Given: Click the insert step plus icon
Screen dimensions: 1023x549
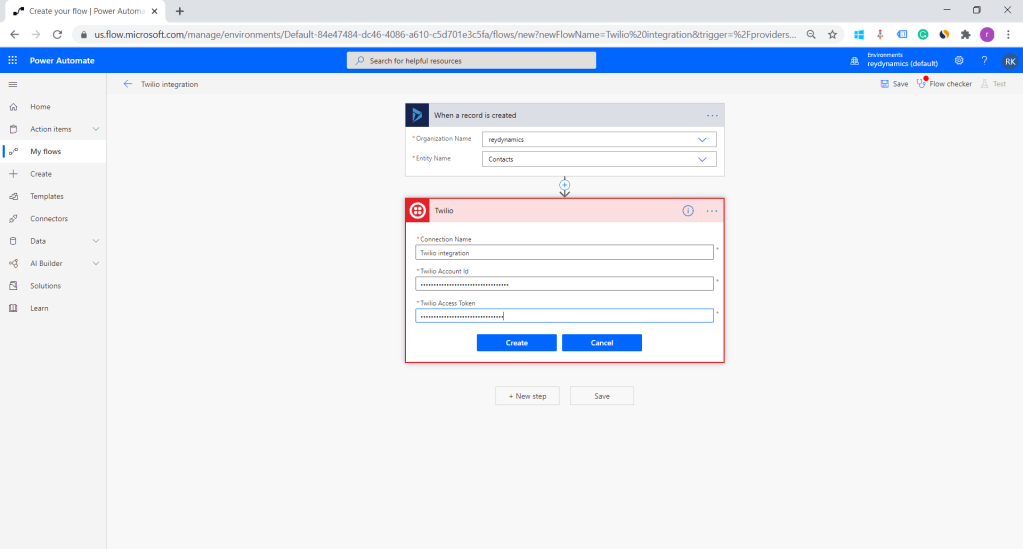Looking at the screenshot, I should tap(564, 185).
